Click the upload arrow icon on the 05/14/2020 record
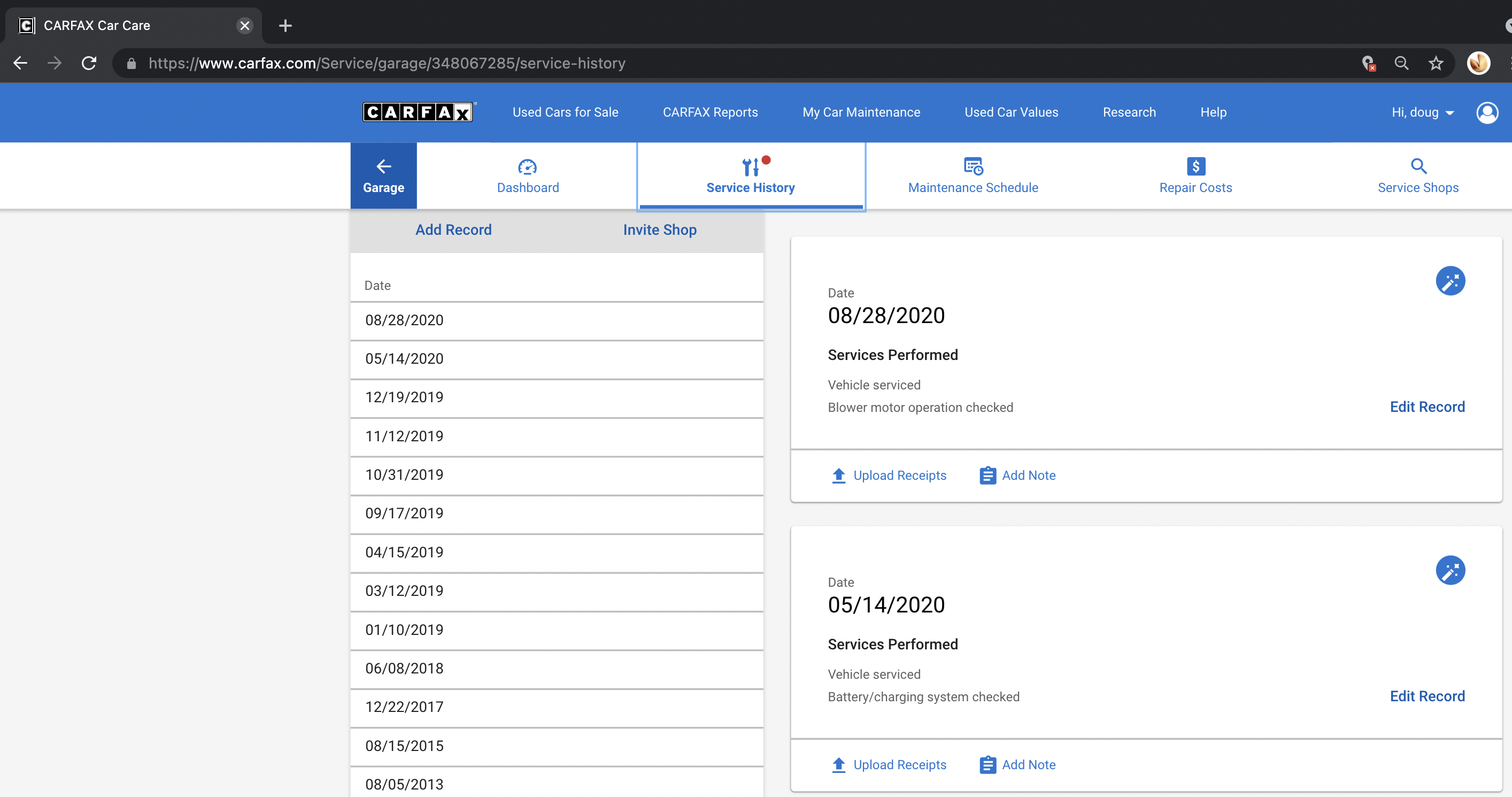The height and width of the screenshot is (797, 1512). coord(838,765)
